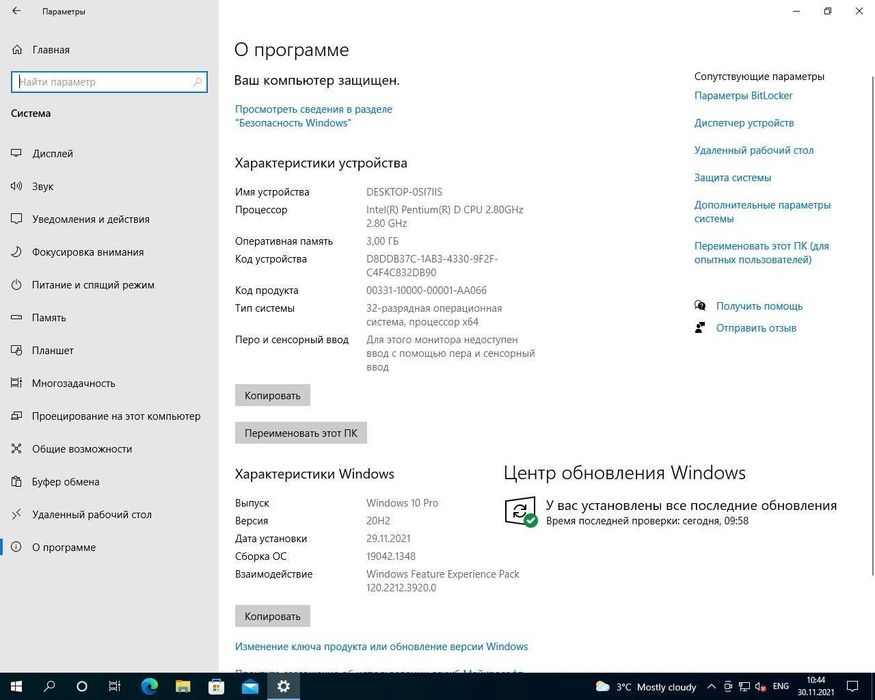Image resolution: width=875 pixels, height=700 pixels.
Task: Select RAM value 3,00 ГБ
Action: coord(382,241)
